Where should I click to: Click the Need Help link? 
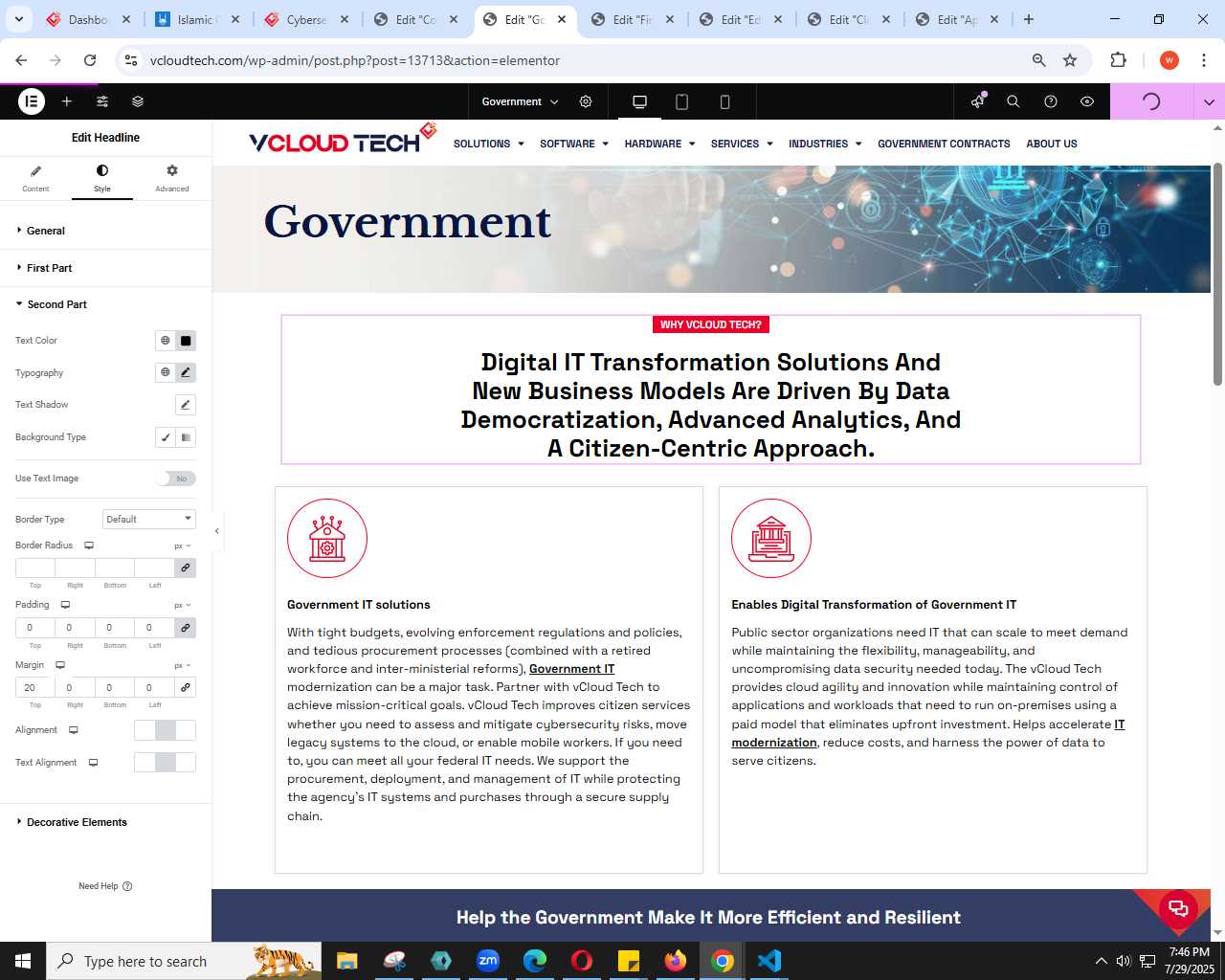coord(105,886)
